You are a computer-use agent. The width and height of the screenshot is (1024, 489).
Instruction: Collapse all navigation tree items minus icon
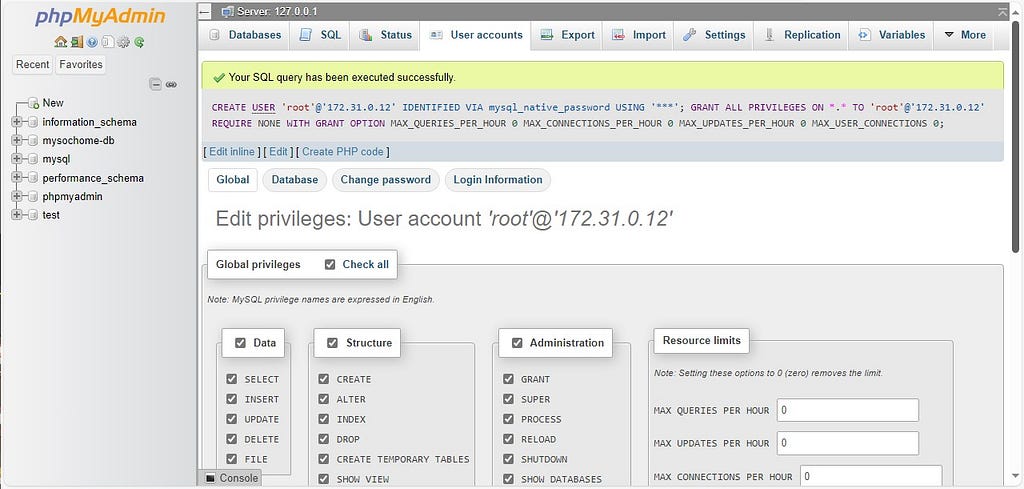coord(155,84)
